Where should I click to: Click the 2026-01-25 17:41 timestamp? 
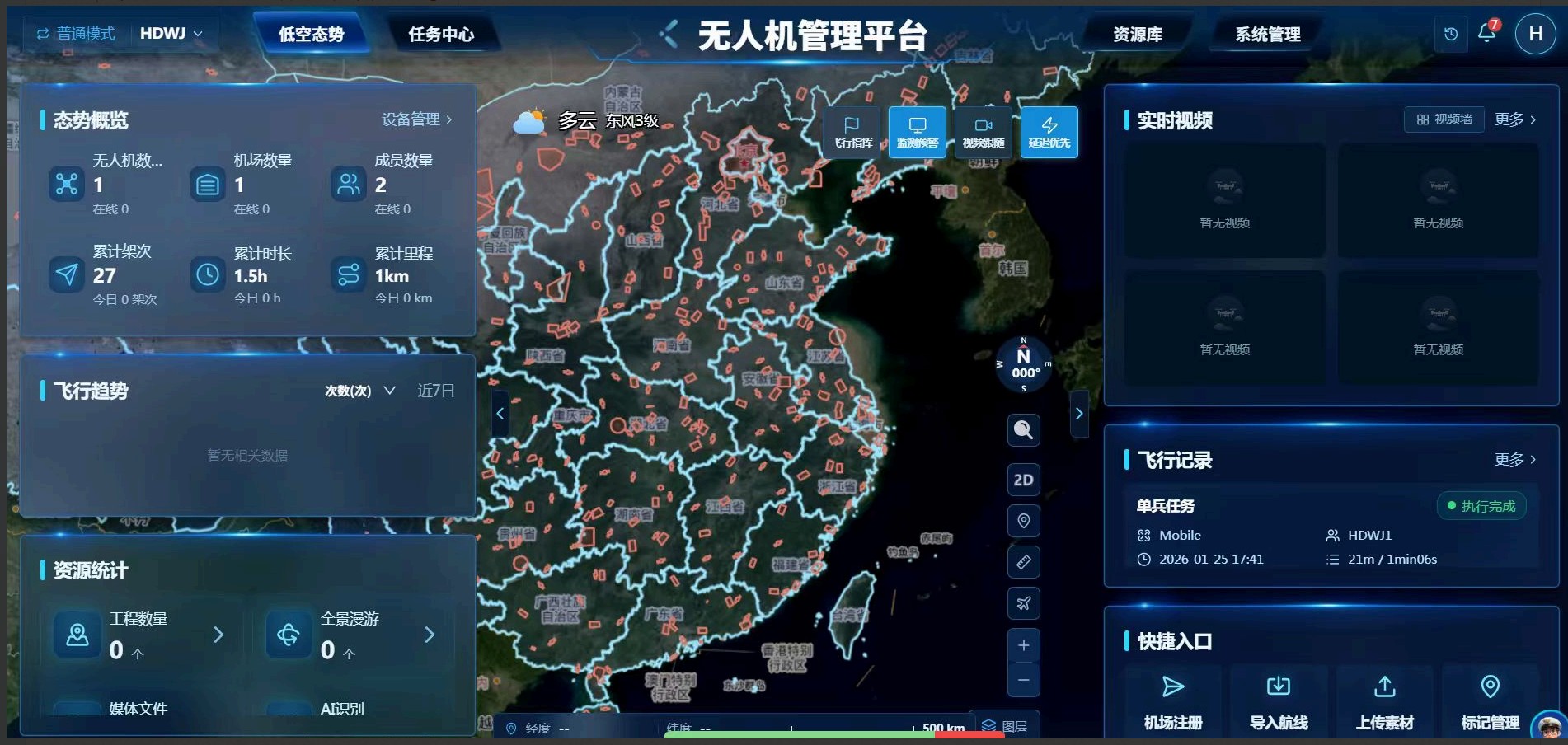pyautogui.click(x=1210, y=559)
